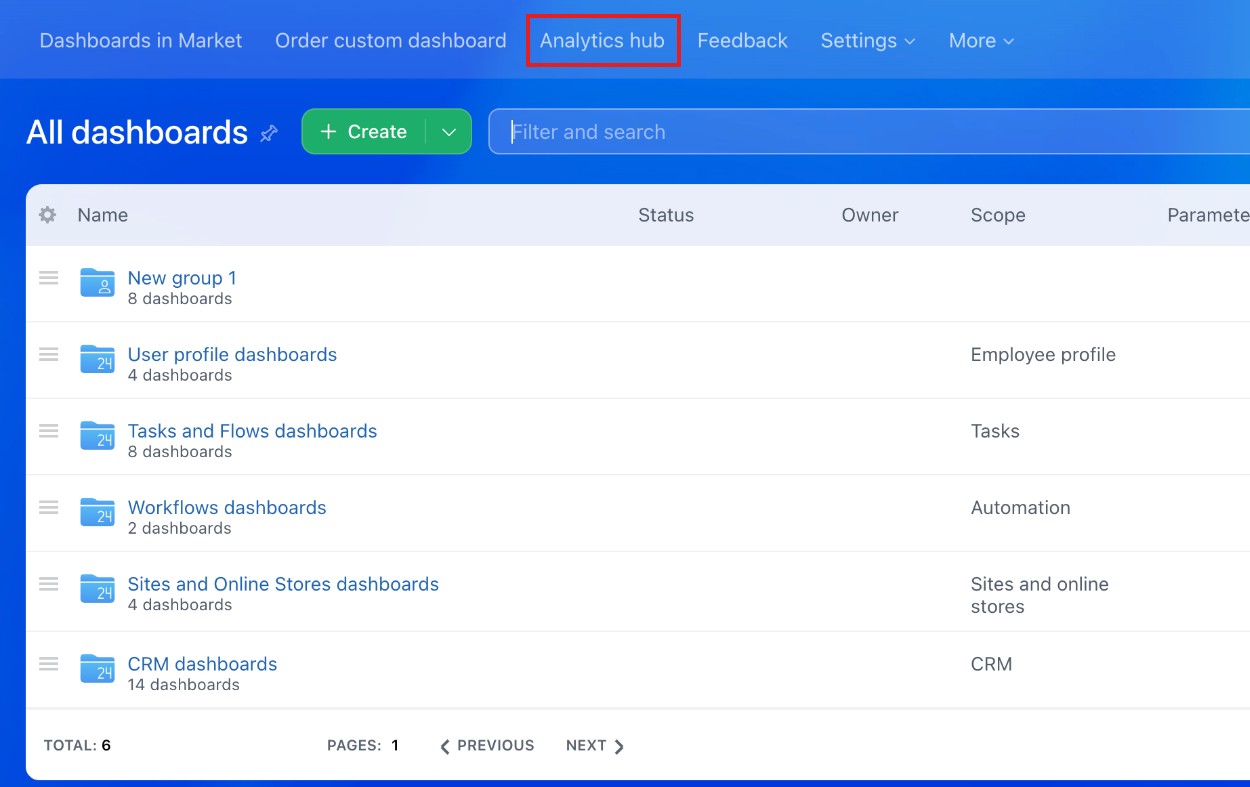The width and height of the screenshot is (1250, 787).
Task: Click the Status column header
Action: (x=666, y=215)
